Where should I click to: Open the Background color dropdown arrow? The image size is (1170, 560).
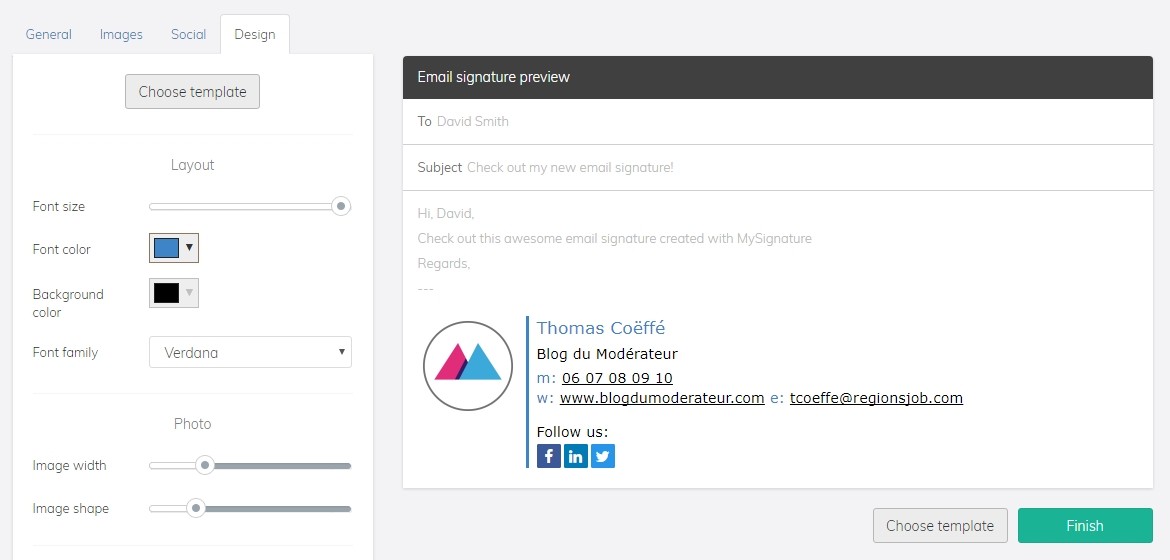[x=190, y=293]
